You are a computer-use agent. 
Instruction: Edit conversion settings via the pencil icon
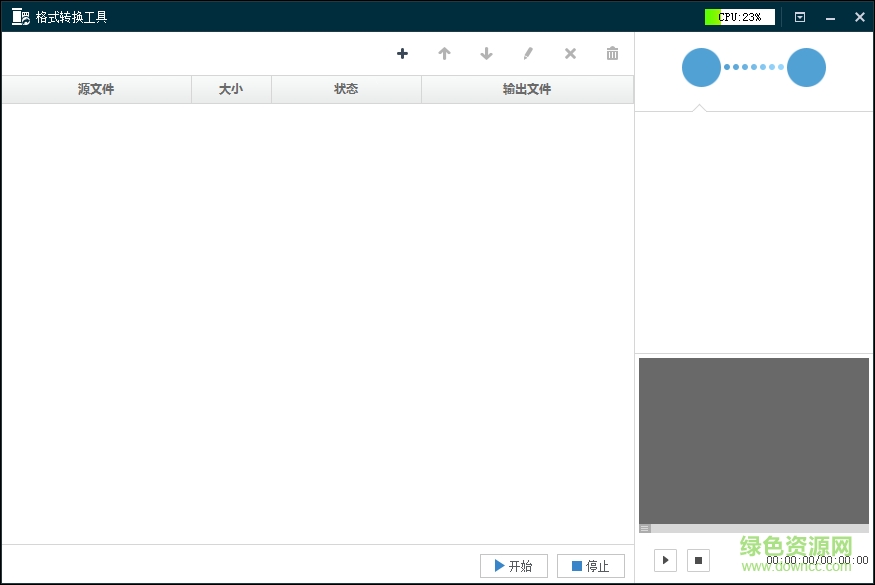point(528,54)
